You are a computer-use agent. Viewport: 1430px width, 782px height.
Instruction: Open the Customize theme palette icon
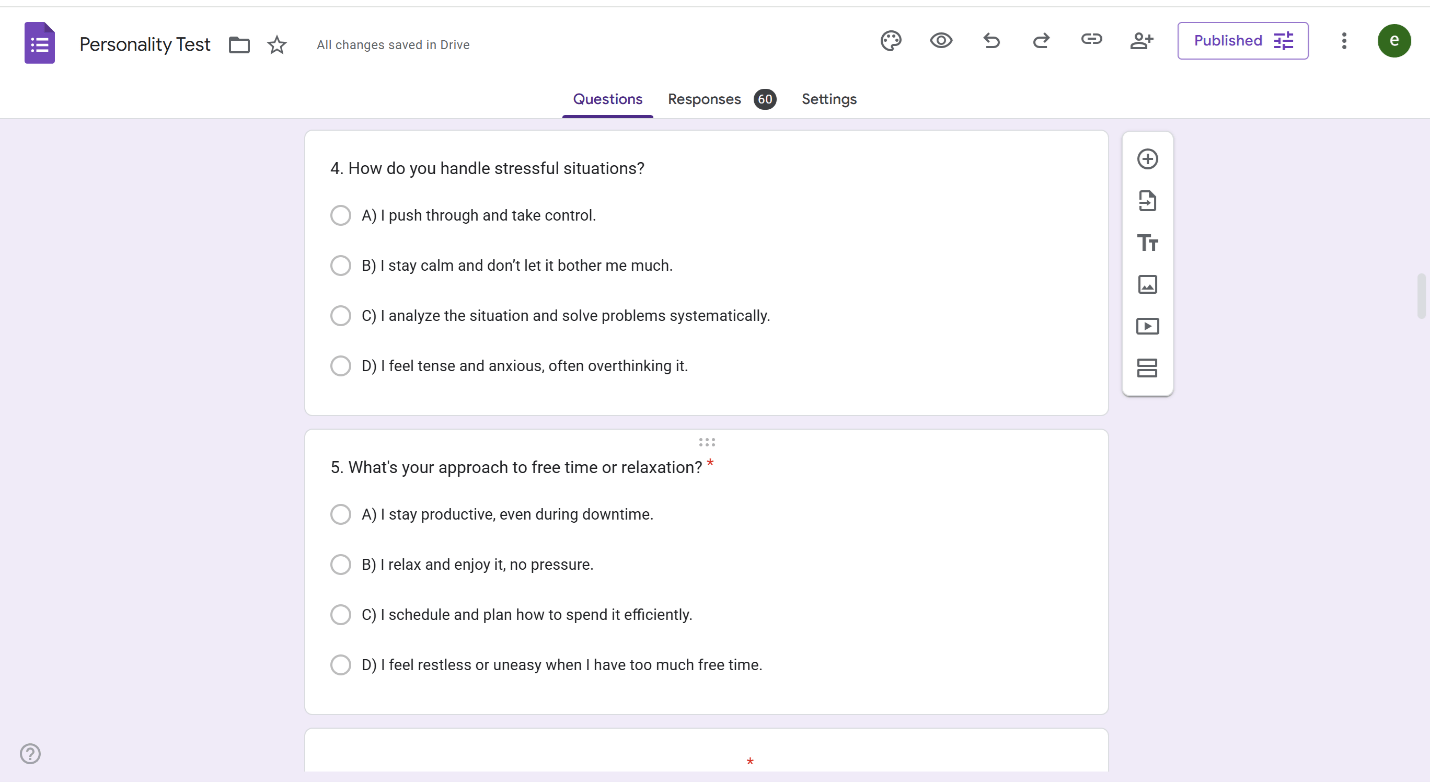click(890, 41)
